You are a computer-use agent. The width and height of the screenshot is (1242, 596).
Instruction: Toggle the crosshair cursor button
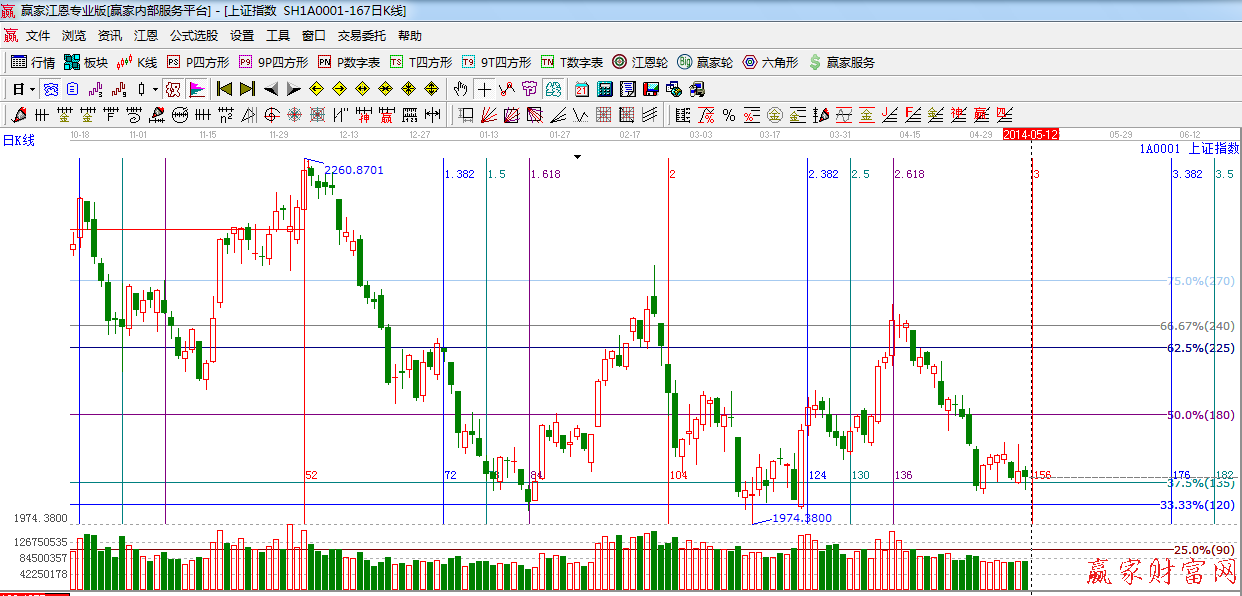(x=484, y=89)
